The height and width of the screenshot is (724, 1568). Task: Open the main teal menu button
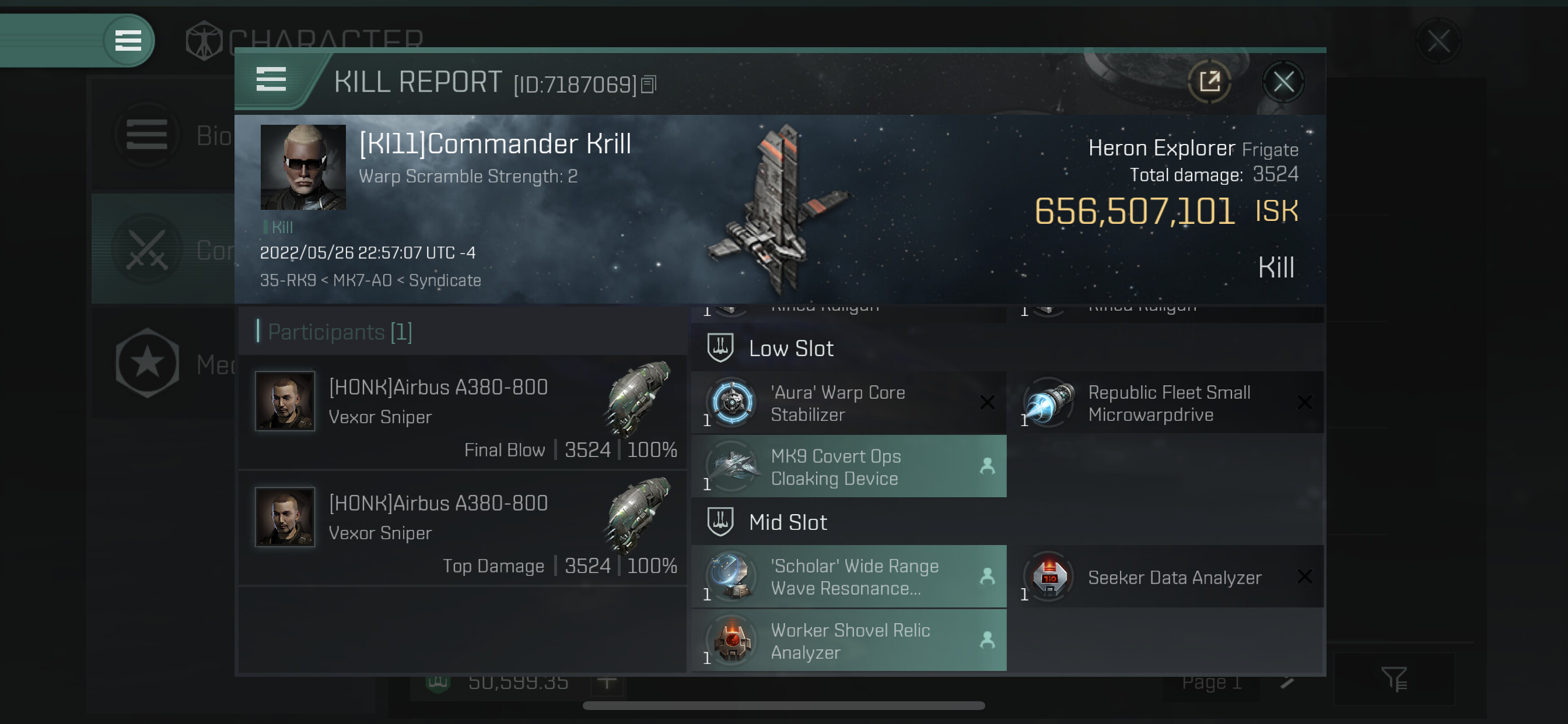[128, 41]
